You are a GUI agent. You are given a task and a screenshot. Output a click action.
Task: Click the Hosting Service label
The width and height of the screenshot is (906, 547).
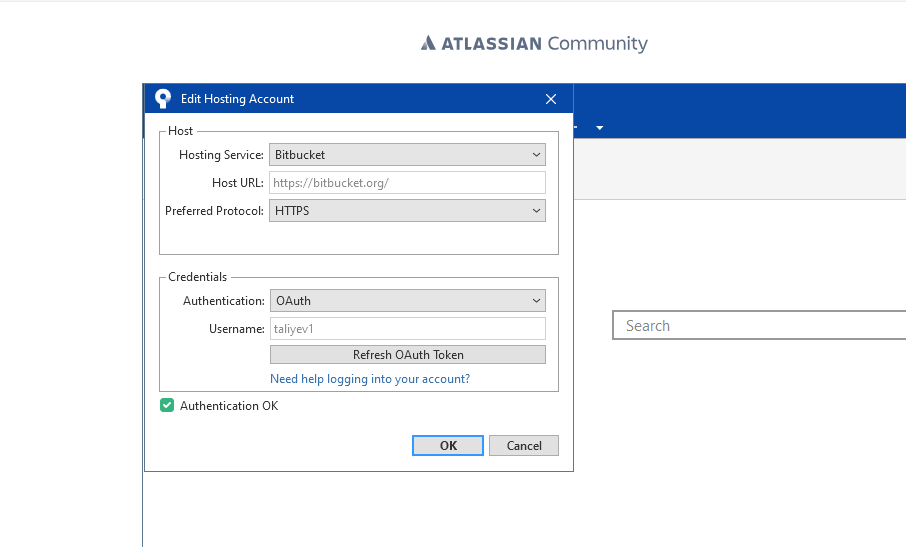click(221, 155)
